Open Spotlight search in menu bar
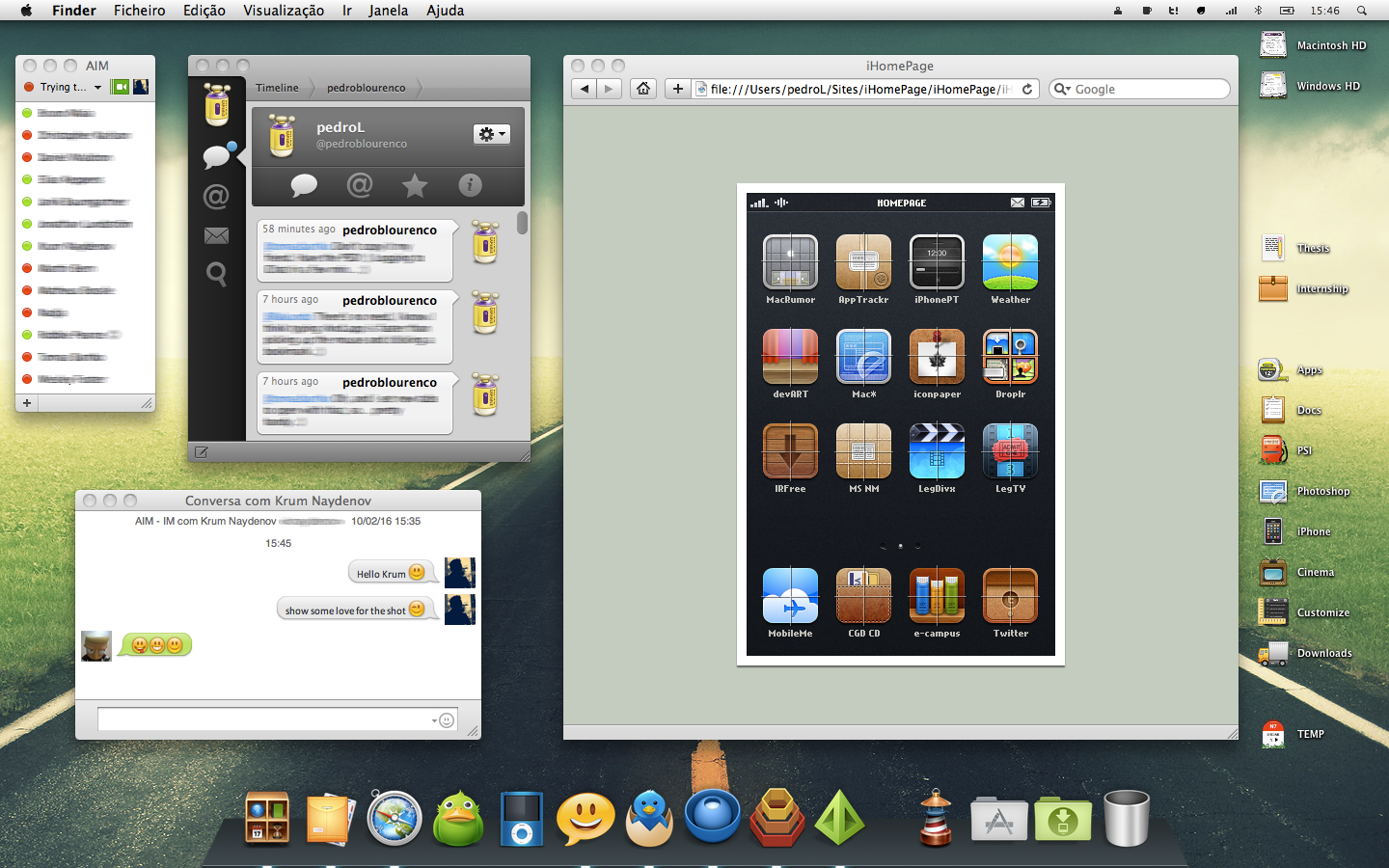Screen dimensions: 1389x868 pyautogui.click(x=1362, y=11)
